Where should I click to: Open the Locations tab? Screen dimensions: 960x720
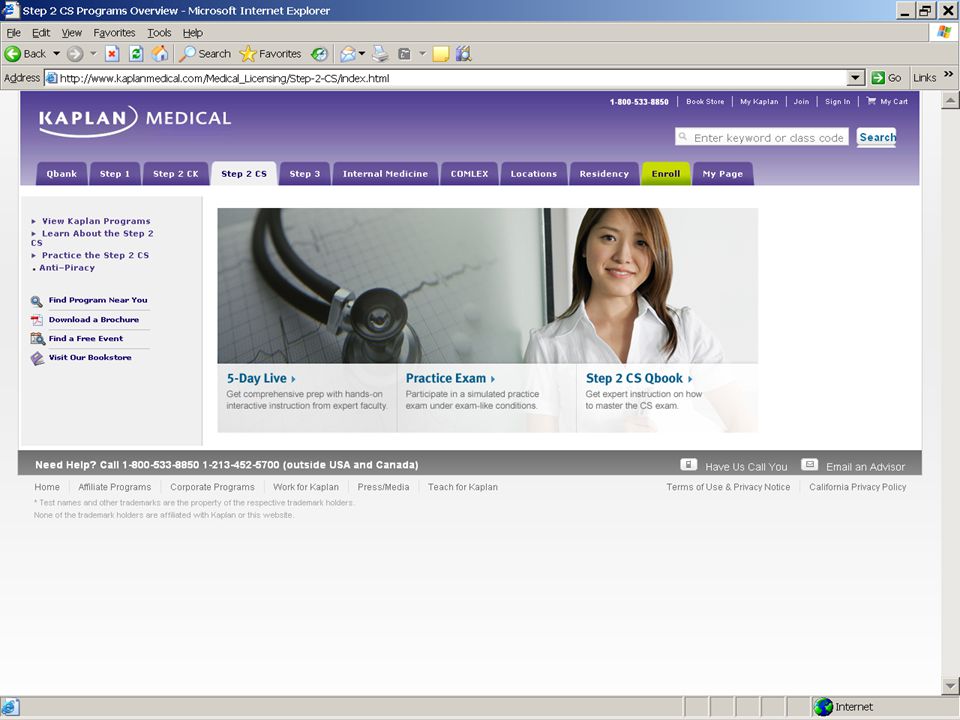(534, 174)
